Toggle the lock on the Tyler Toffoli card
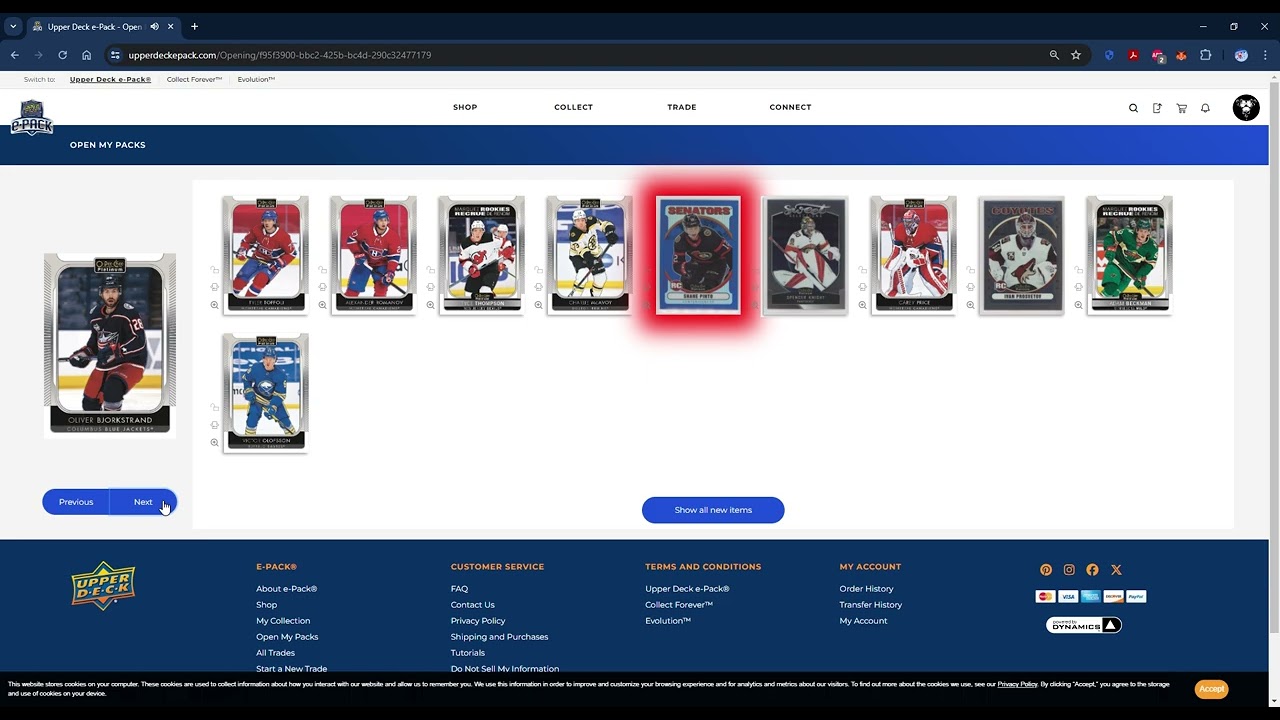This screenshot has height=720, width=1280. point(214,270)
